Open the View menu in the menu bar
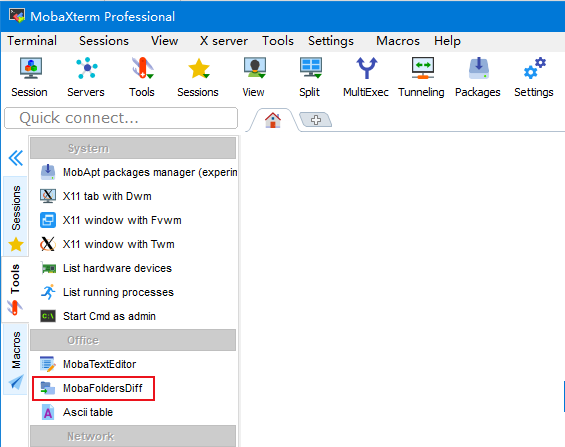 pyautogui.click(x=164, y=41)
